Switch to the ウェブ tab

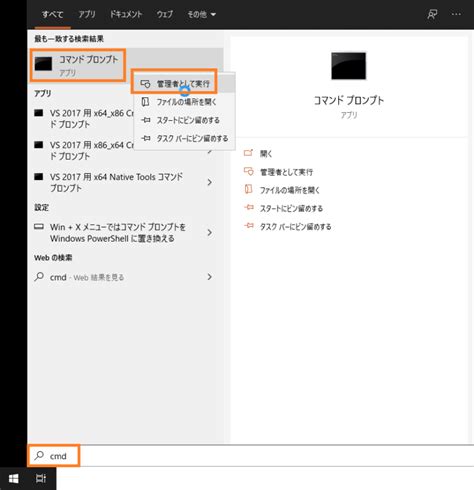[165, 14]
